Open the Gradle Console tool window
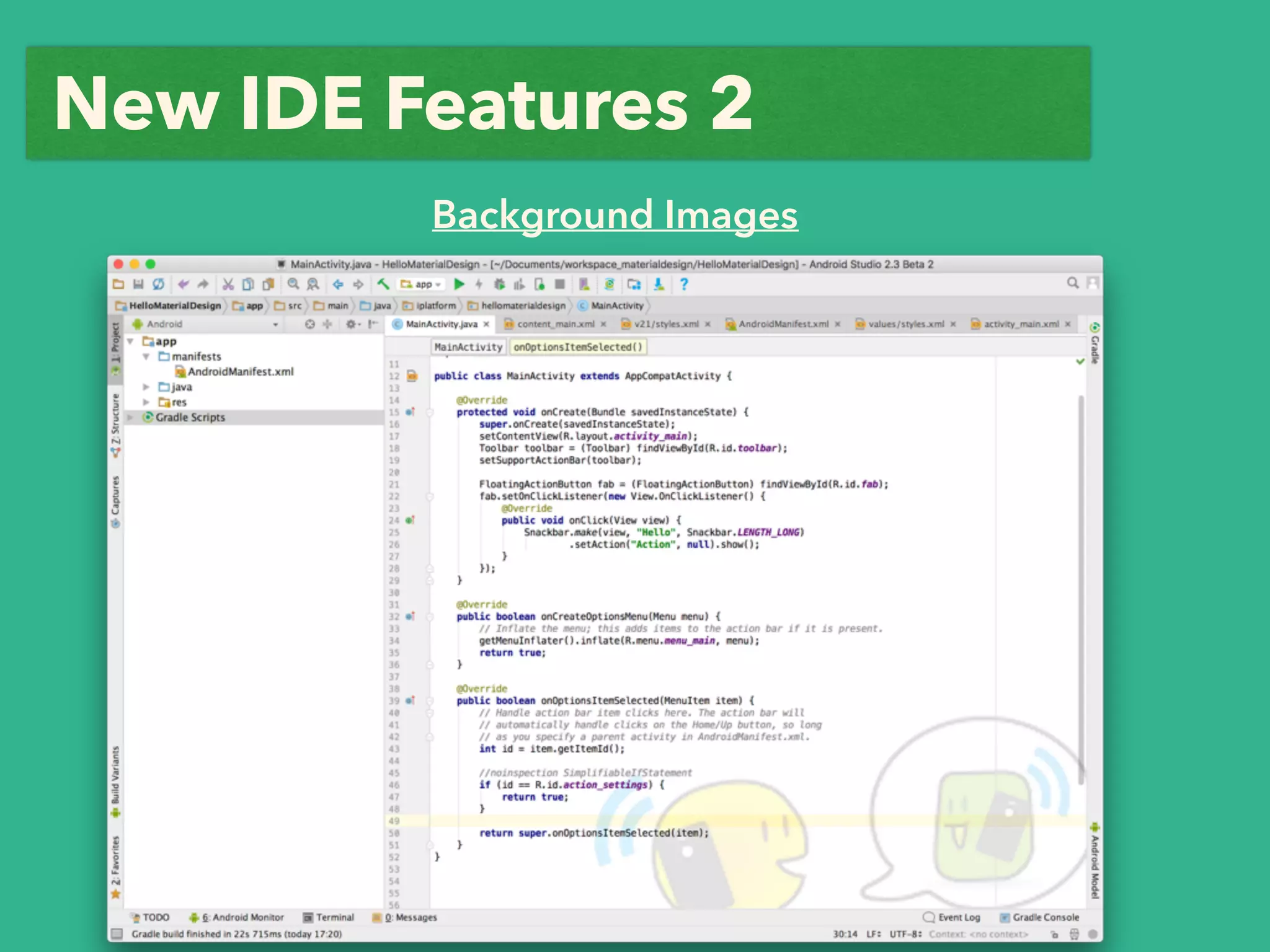1270x952 pixels. point(1039,917)
